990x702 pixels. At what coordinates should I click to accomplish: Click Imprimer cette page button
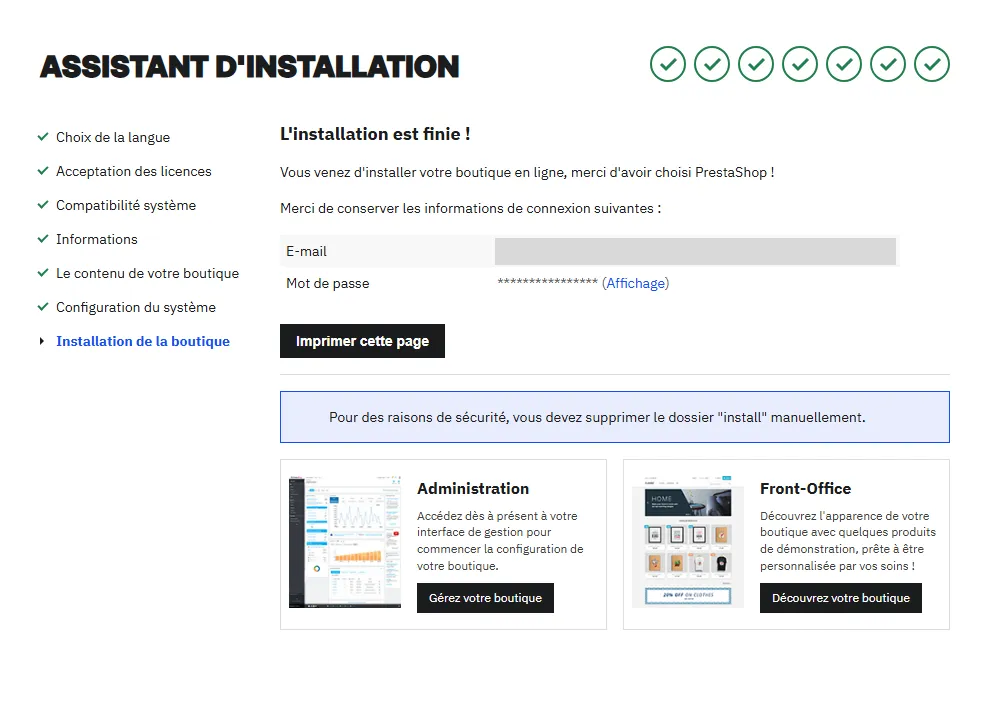coord(362,341)
